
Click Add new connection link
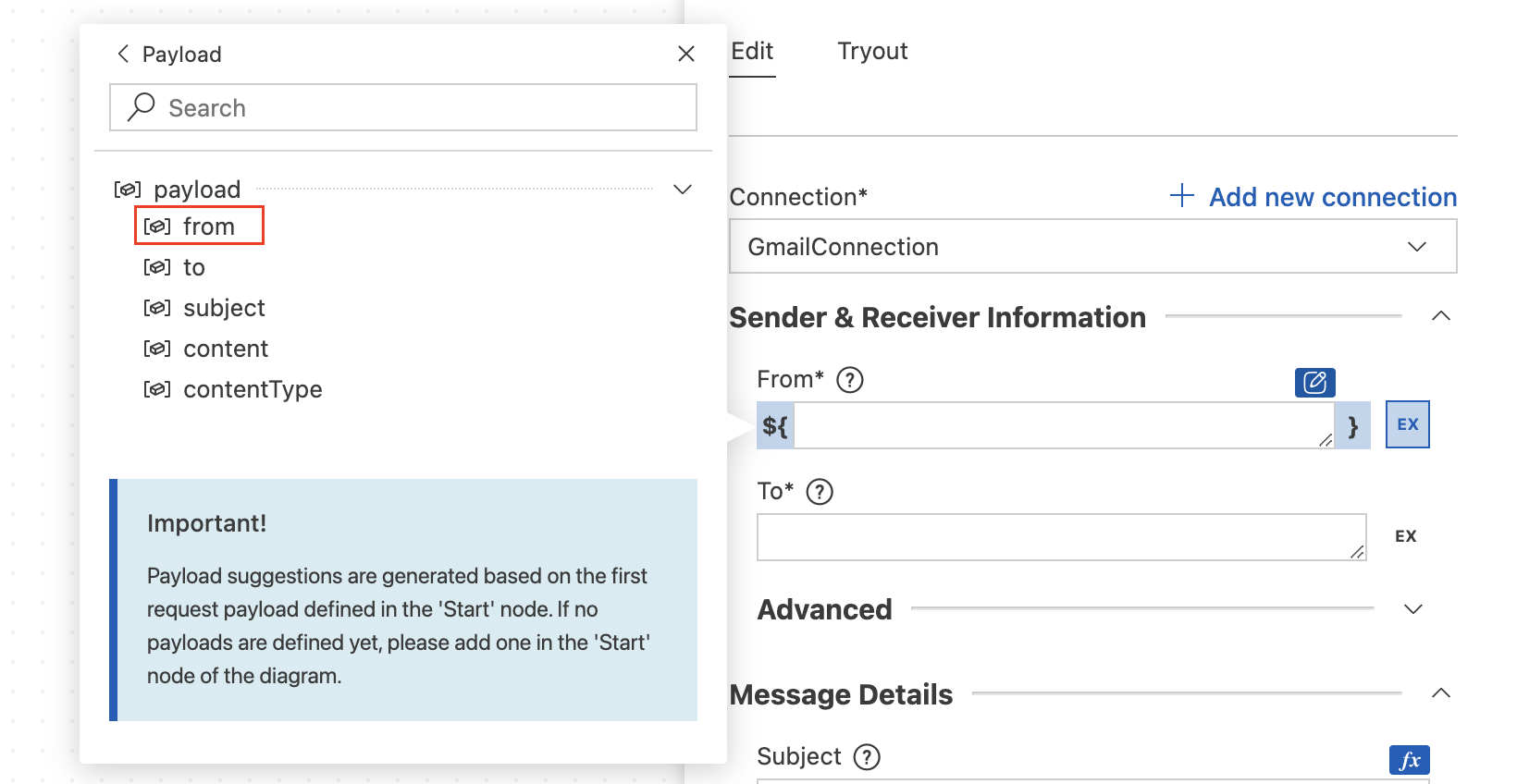tap(1333, 197)
